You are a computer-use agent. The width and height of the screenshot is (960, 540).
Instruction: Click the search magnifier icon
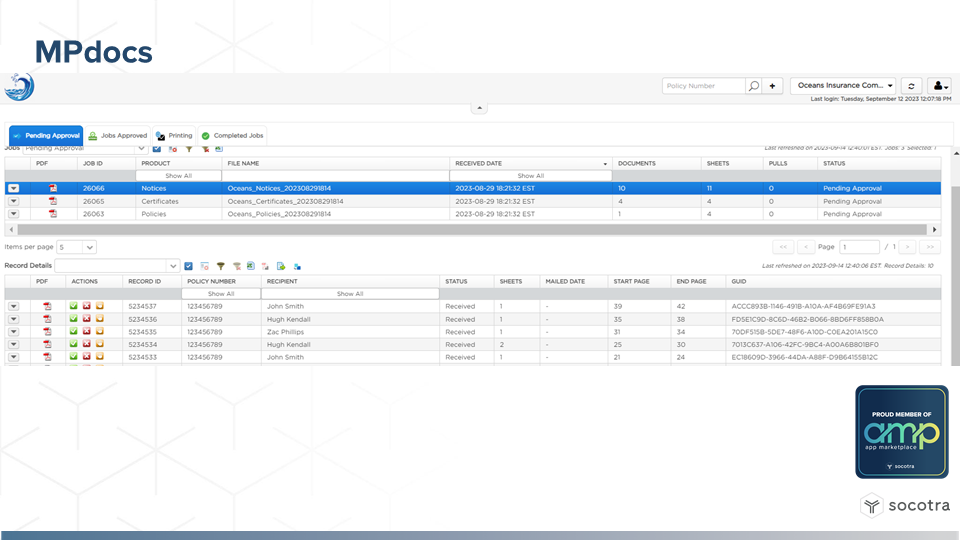coord(754,86)
